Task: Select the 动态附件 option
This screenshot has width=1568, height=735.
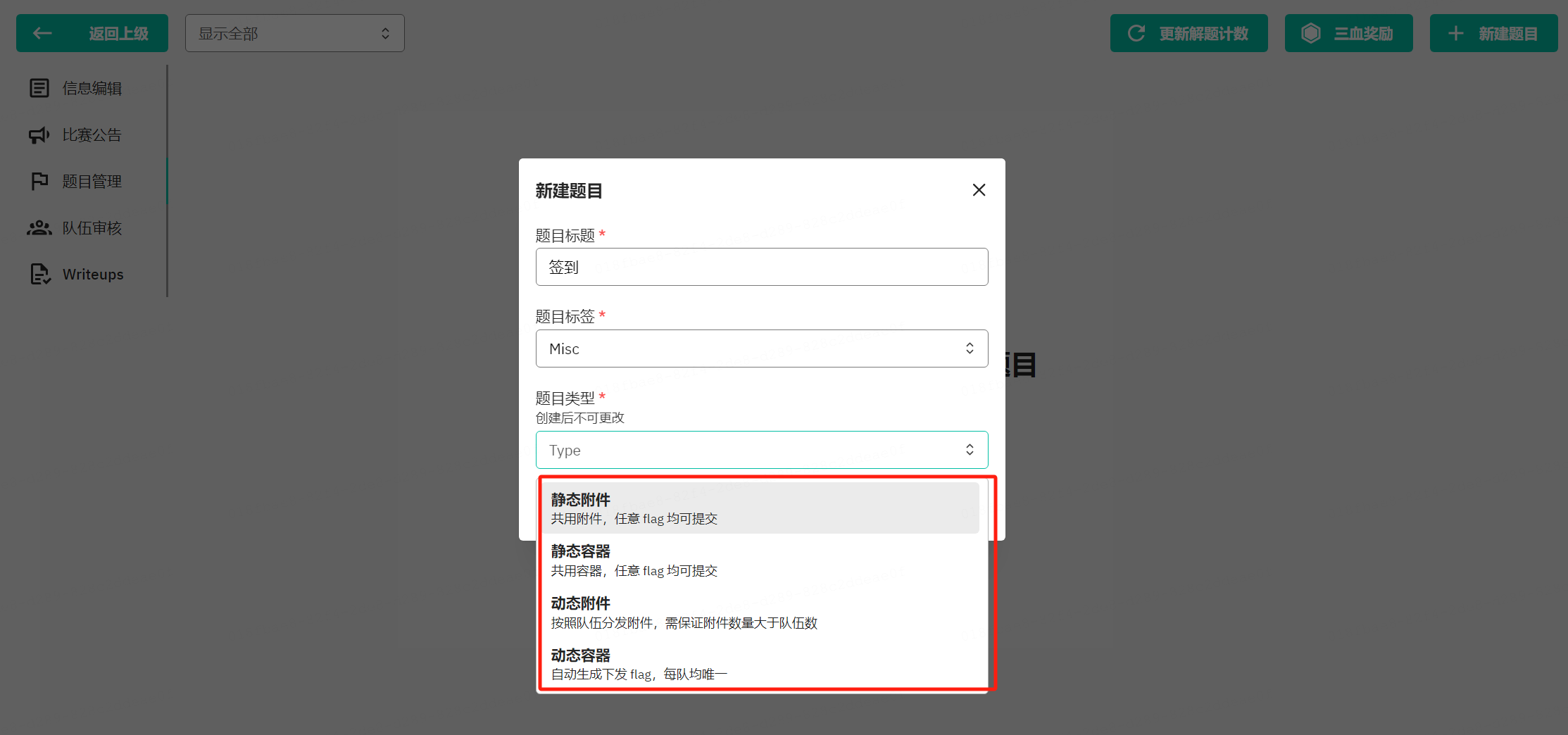Action: pos(760,612)
